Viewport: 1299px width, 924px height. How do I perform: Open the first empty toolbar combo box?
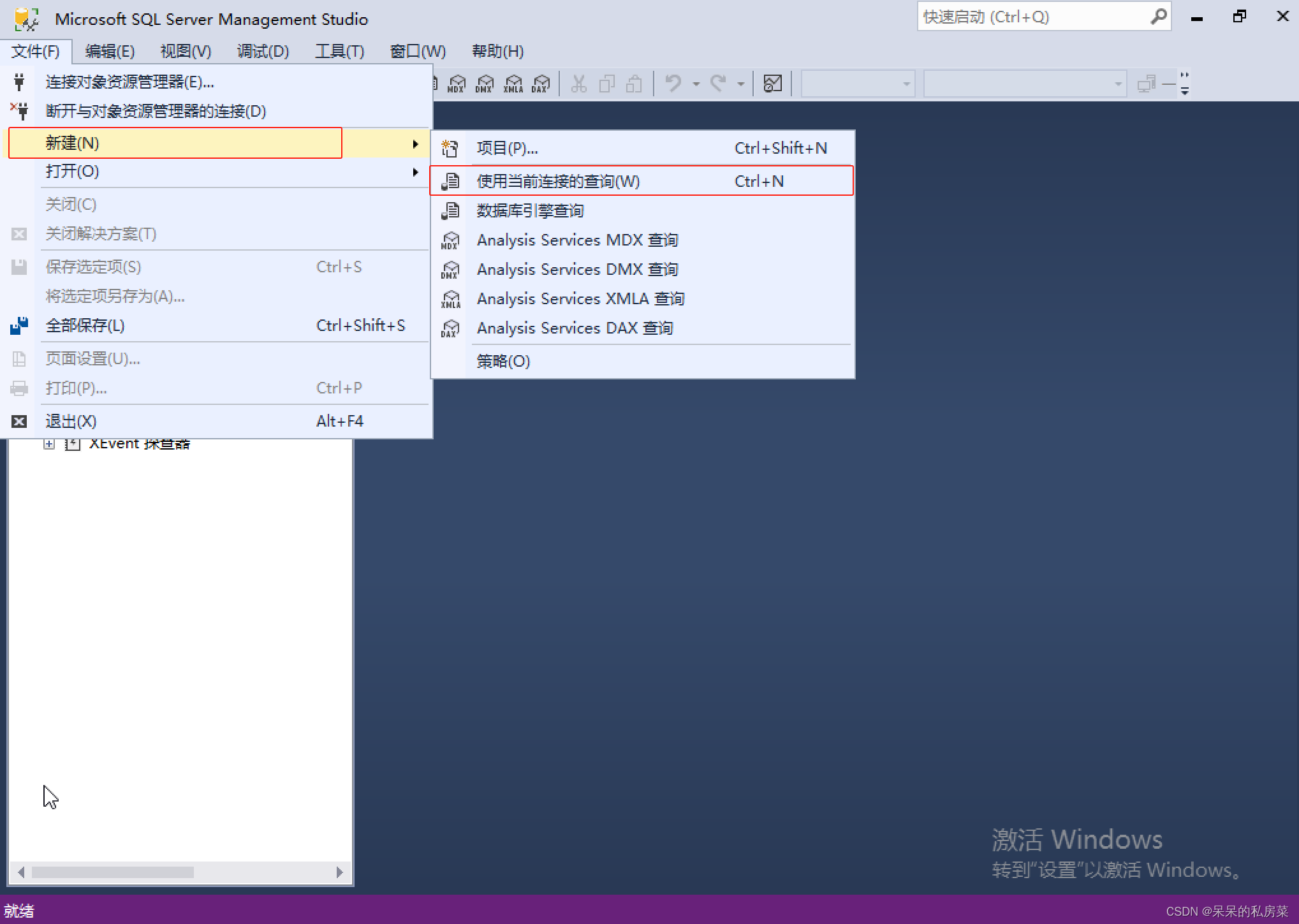click(x=858, y=84)
